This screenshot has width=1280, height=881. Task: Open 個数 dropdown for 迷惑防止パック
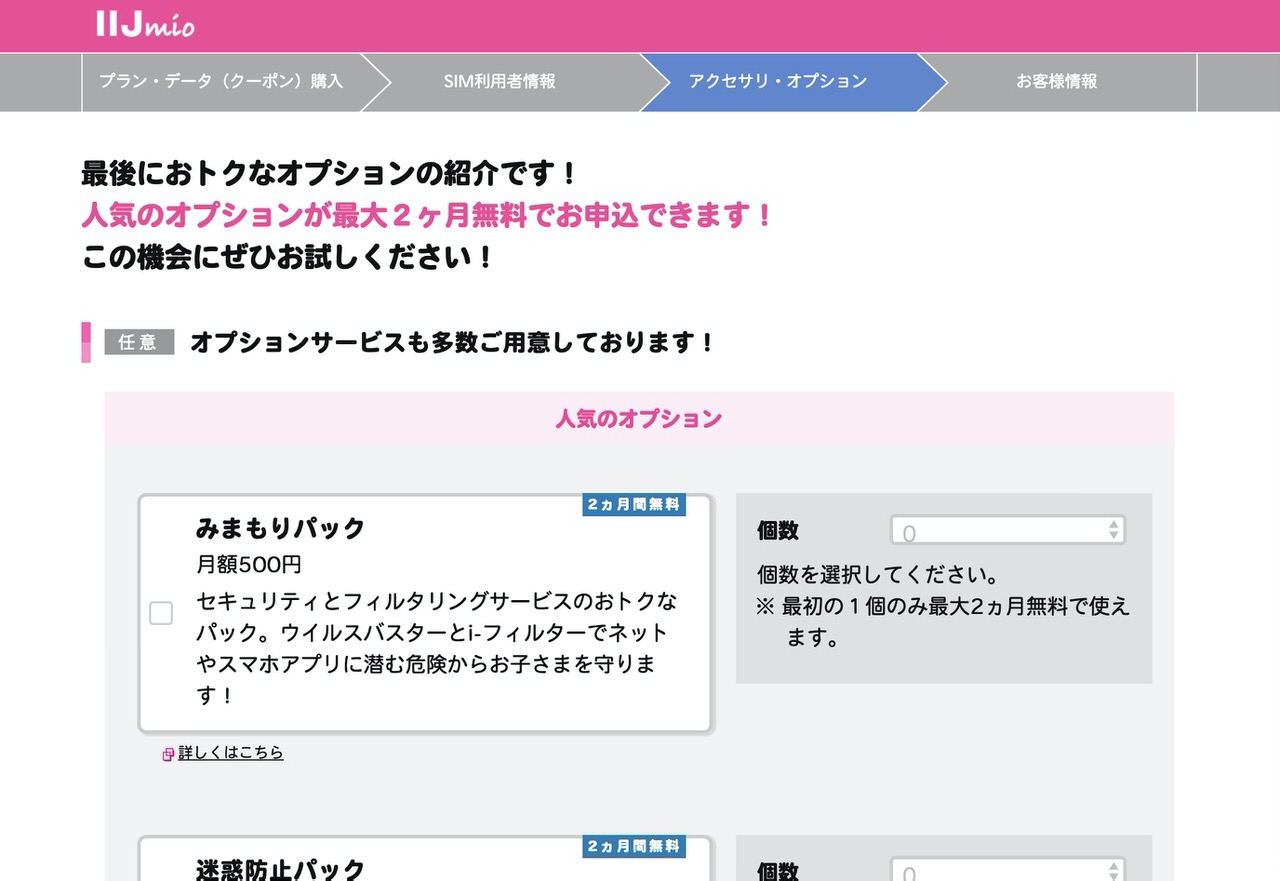pos(1008,871)
